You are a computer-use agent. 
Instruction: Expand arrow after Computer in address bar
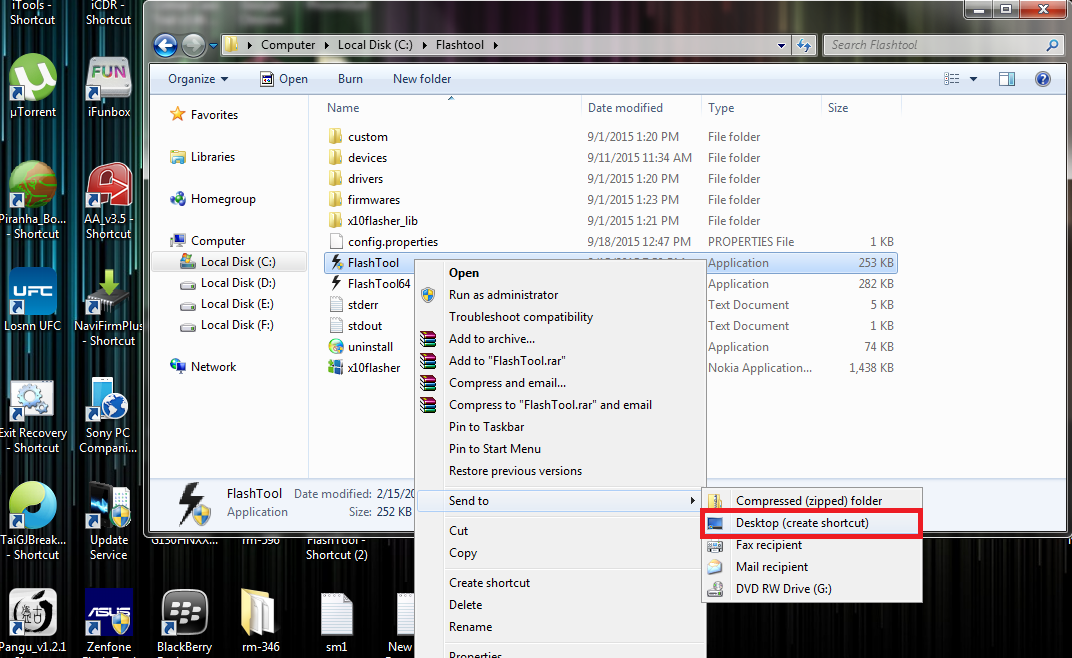(x=327, y=45)
